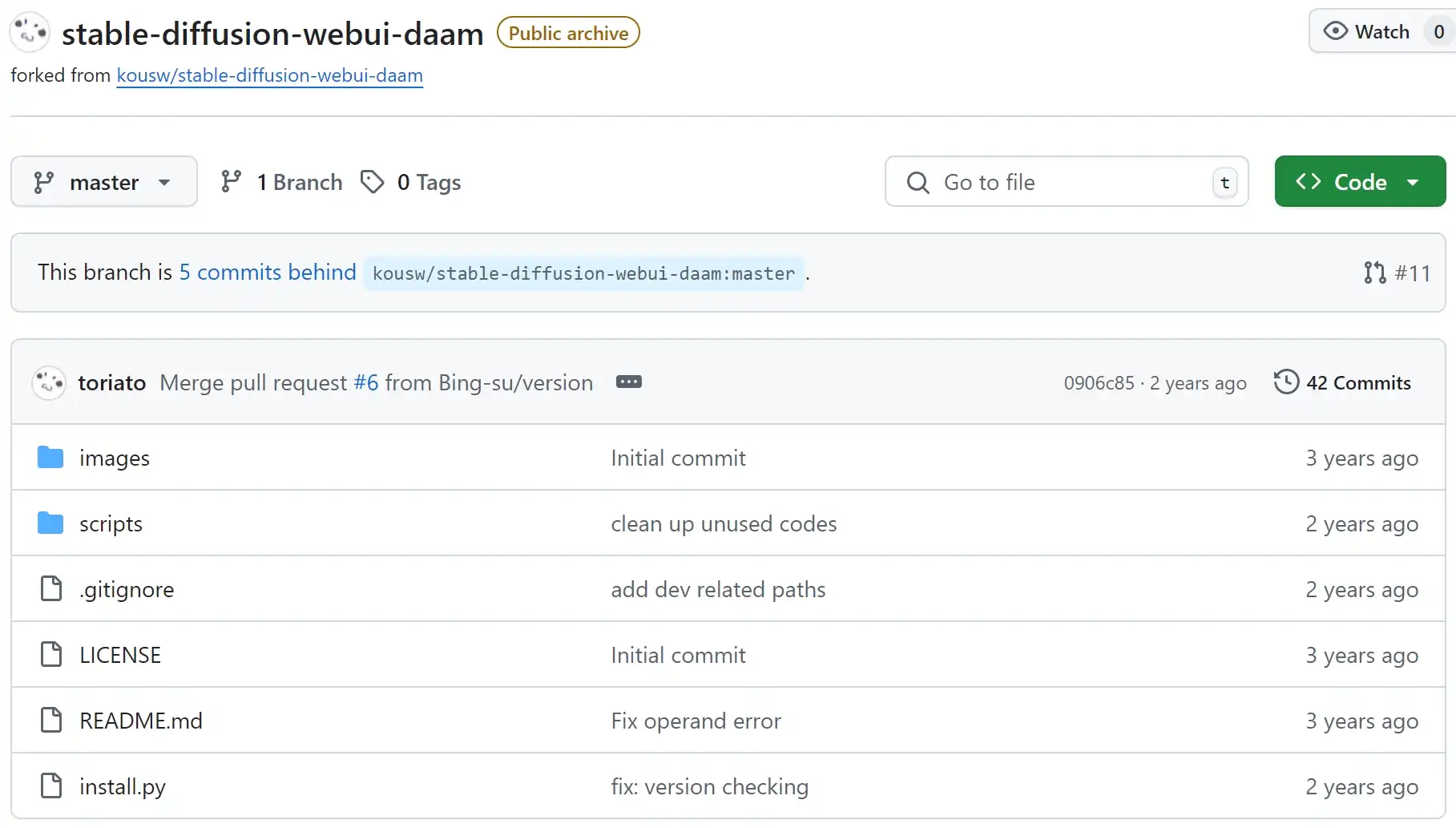Click the toriato author name
The width and height of the screenshot is (1456, 828).
click(111, 382)
